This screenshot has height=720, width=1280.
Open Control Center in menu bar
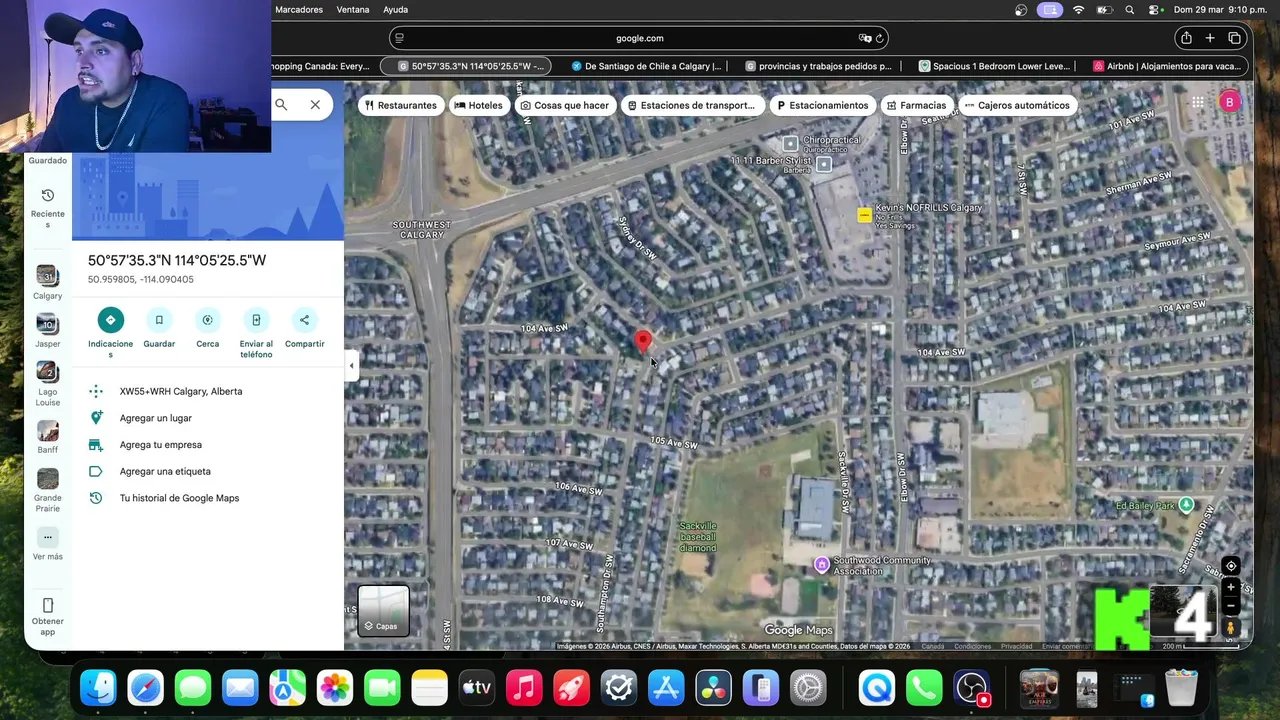[1154, 10]
